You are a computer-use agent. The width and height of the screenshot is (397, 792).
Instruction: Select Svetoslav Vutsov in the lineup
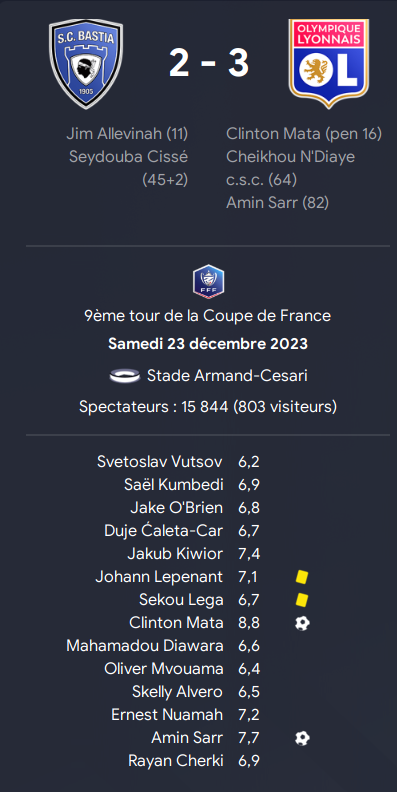pos(160,462)
